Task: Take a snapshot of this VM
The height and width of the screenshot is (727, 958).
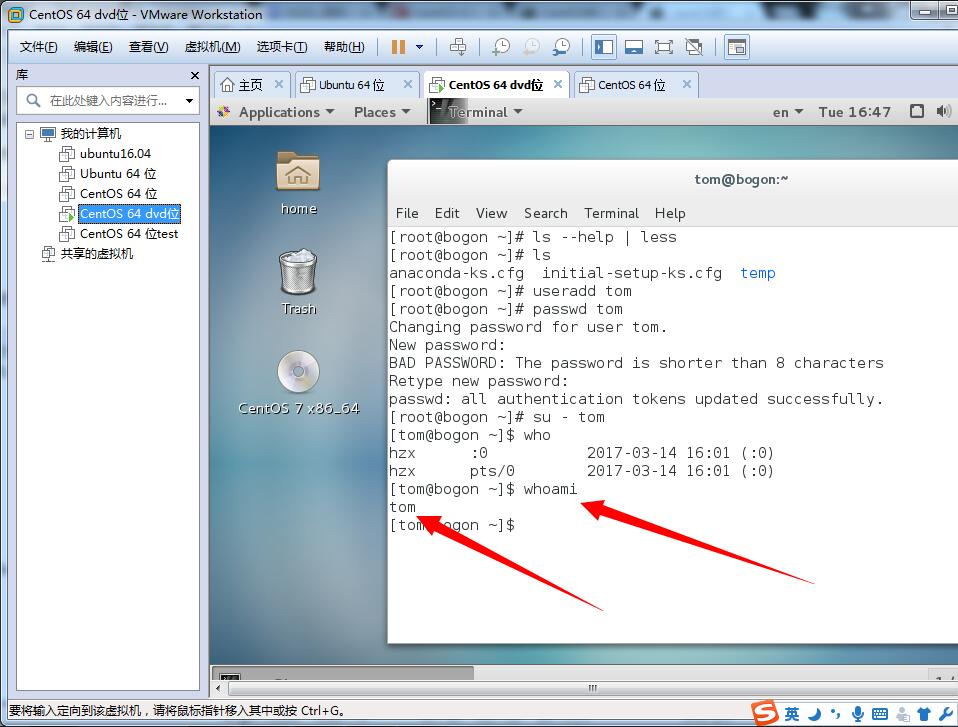Action: coord(501,47)
